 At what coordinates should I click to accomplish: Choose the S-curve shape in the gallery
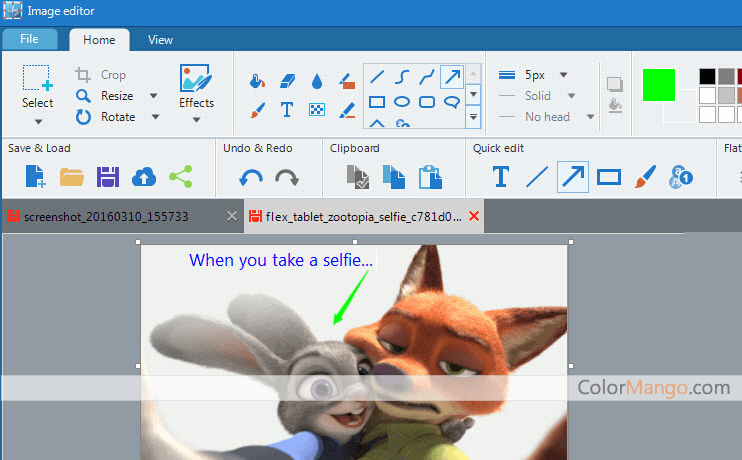click(402, 77)
